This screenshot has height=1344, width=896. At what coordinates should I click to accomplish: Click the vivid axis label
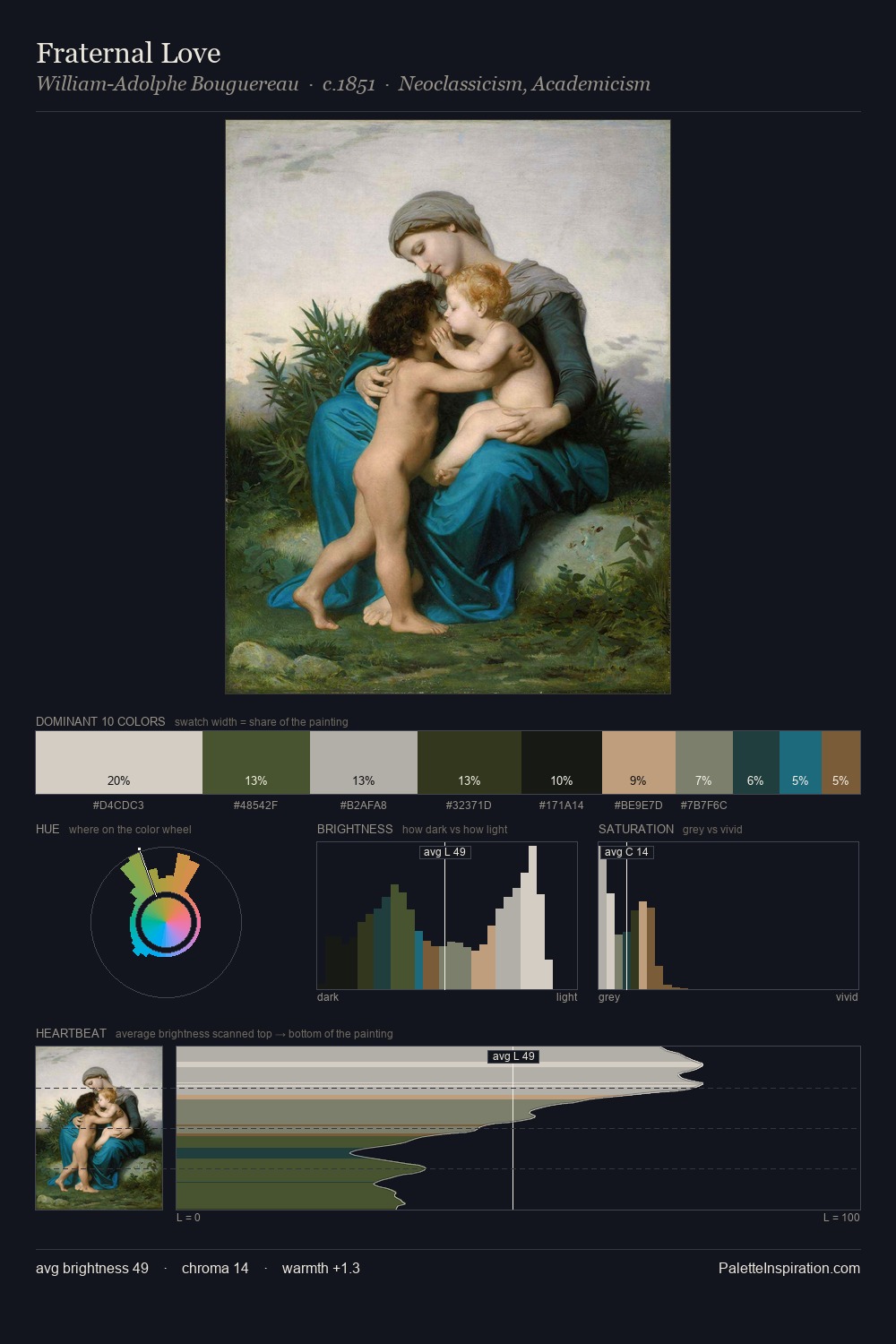click(847, 997)
